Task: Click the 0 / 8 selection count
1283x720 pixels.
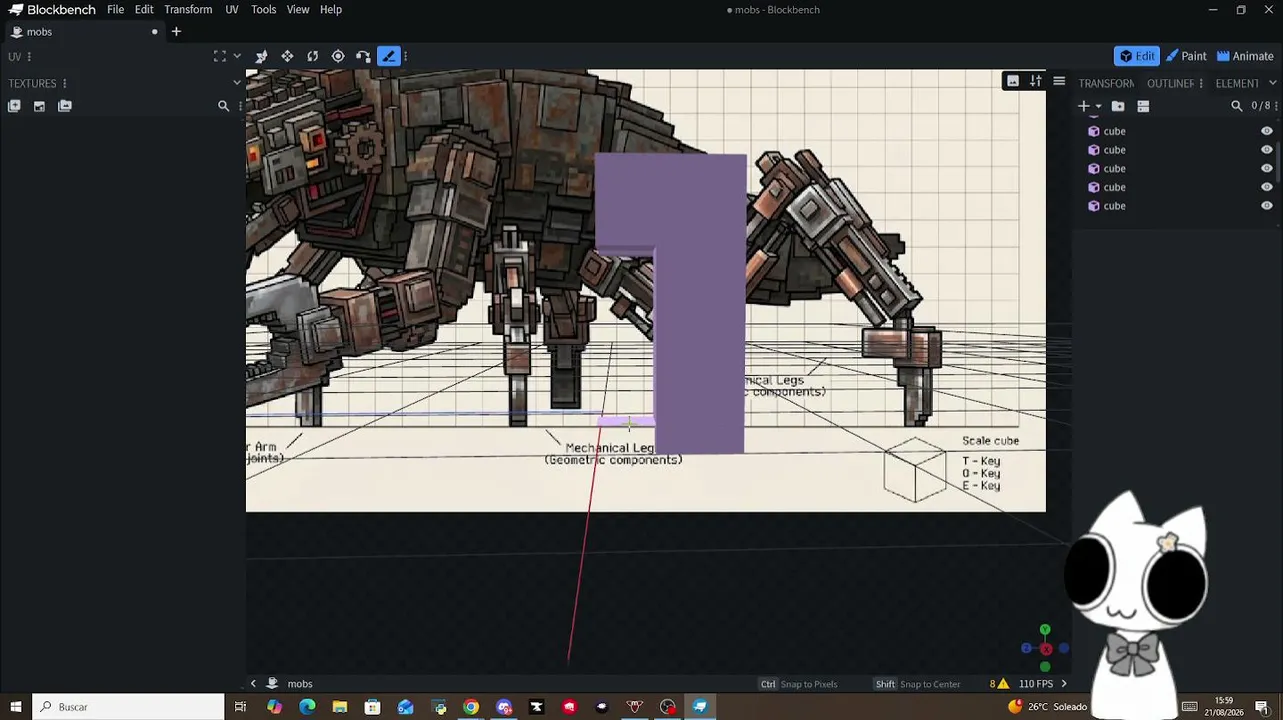Action: pos(1261,106)
